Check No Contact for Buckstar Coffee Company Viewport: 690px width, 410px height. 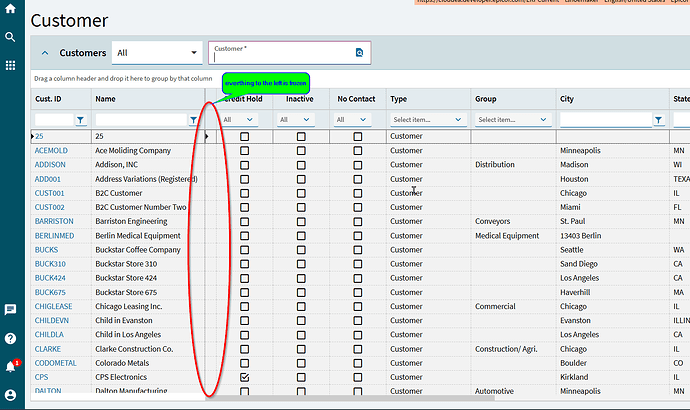point(358,250)
